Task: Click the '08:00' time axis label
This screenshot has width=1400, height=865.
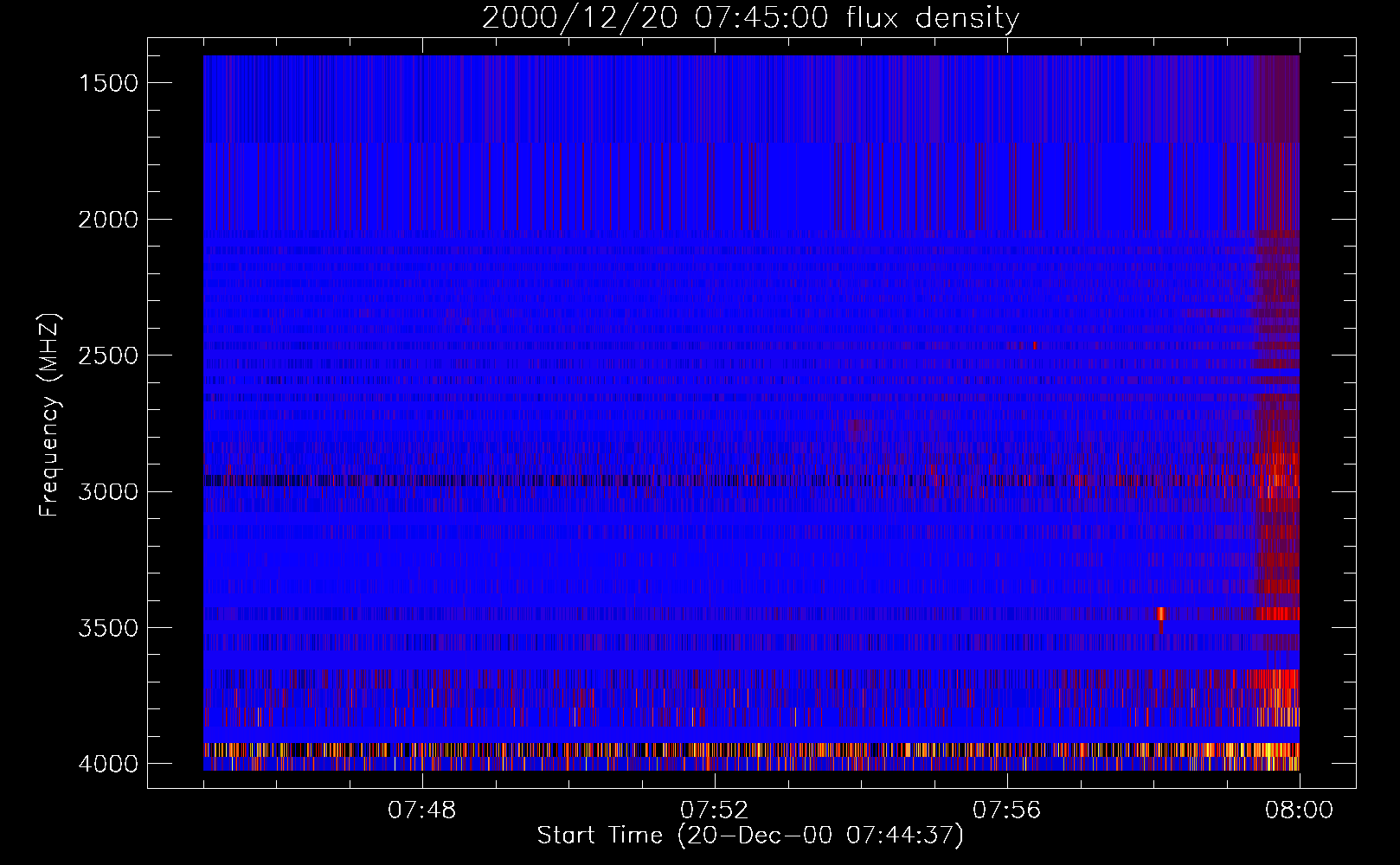Action: 1300,811
